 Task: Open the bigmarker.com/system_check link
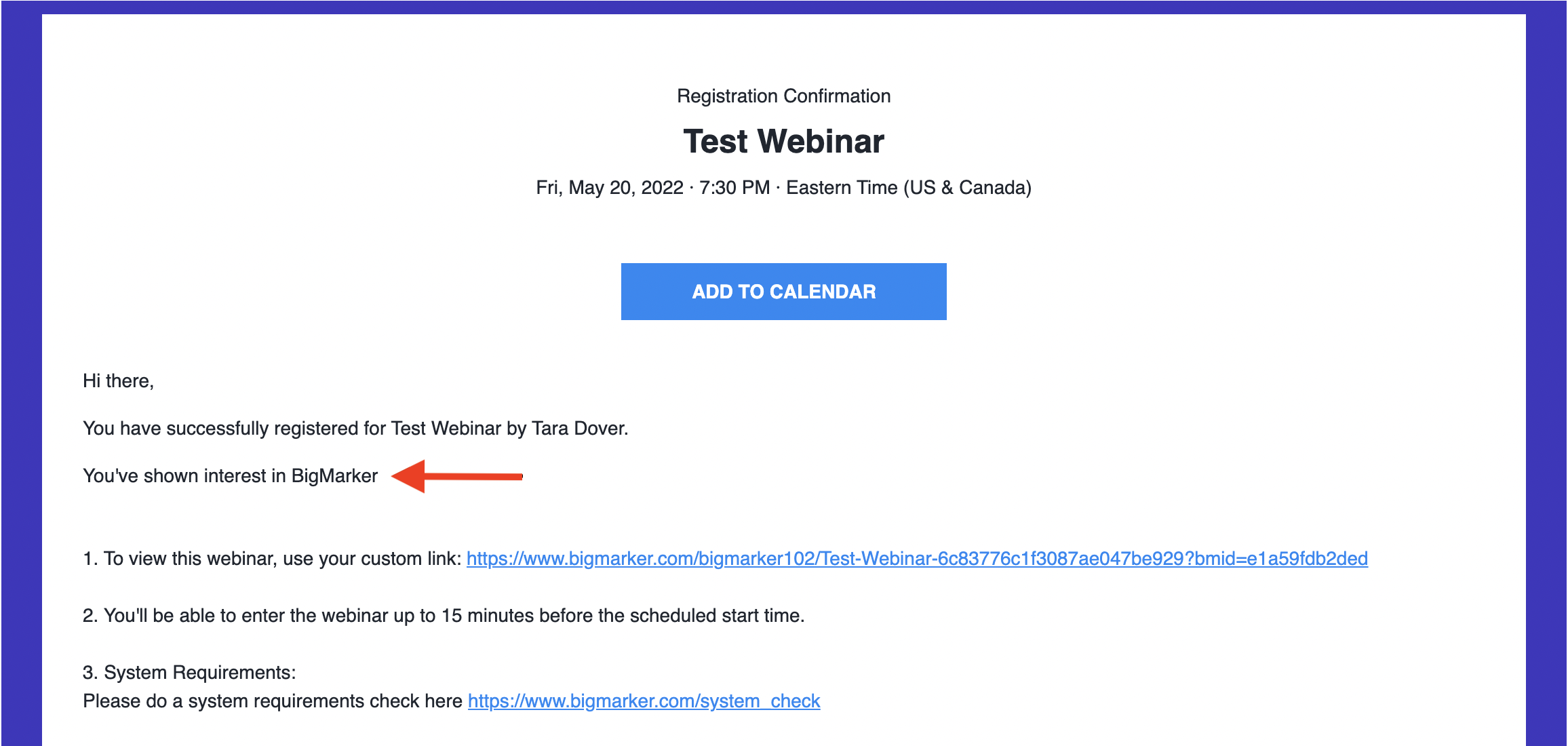644,701
